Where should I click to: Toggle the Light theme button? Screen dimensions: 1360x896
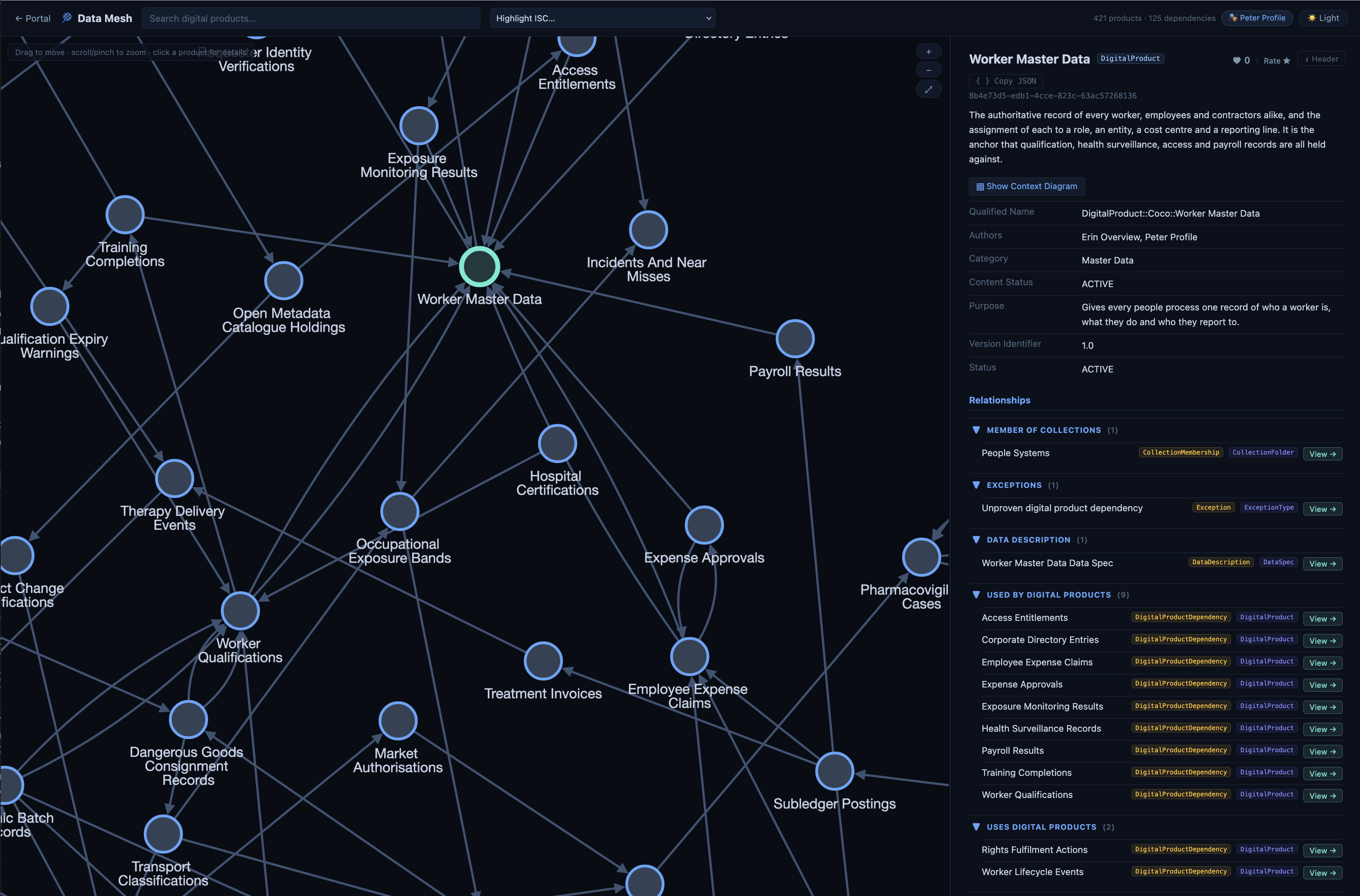click(1324, 18)
